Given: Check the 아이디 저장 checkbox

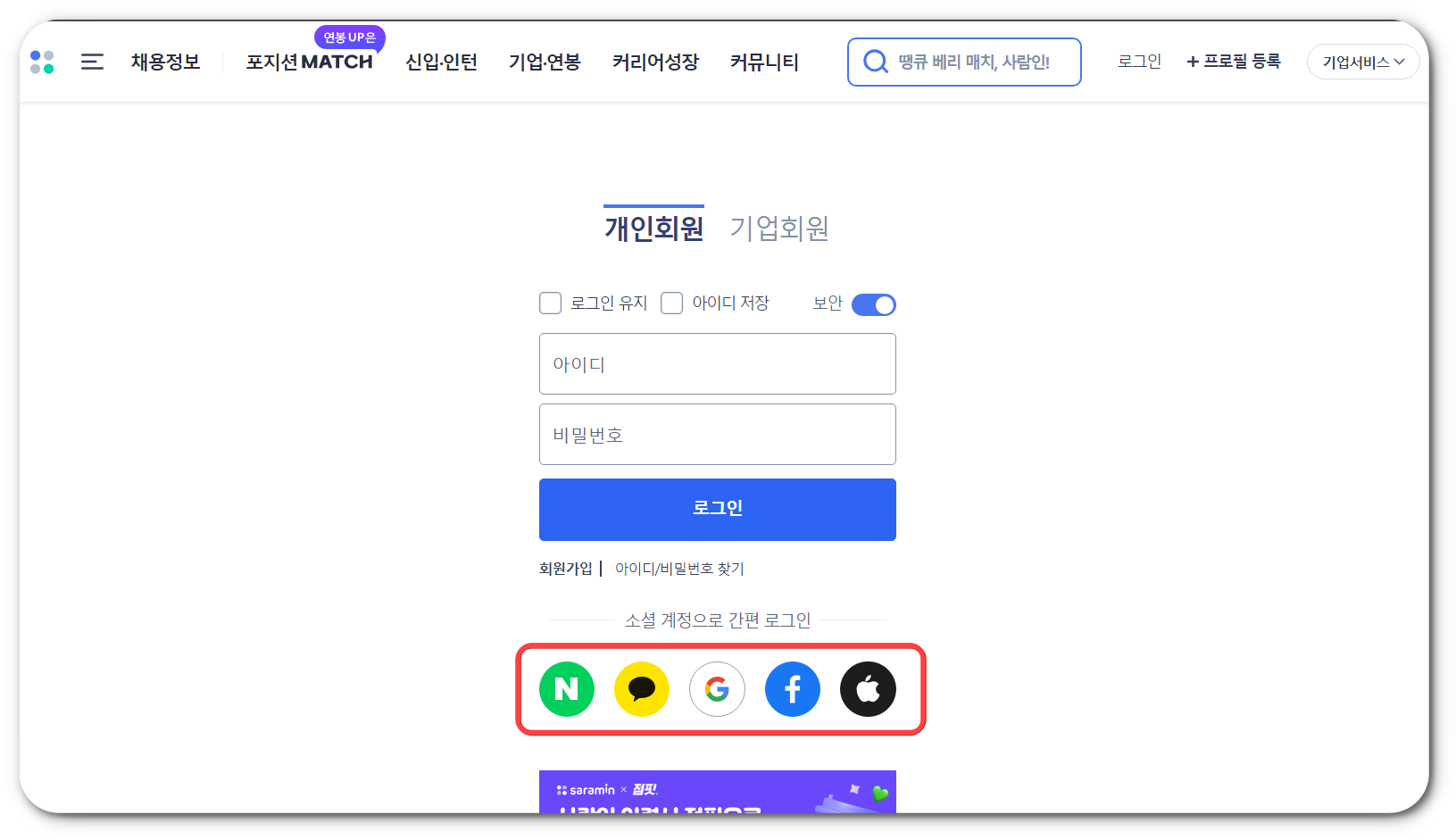Looking at the screenshot, I should tap(671, 304).
